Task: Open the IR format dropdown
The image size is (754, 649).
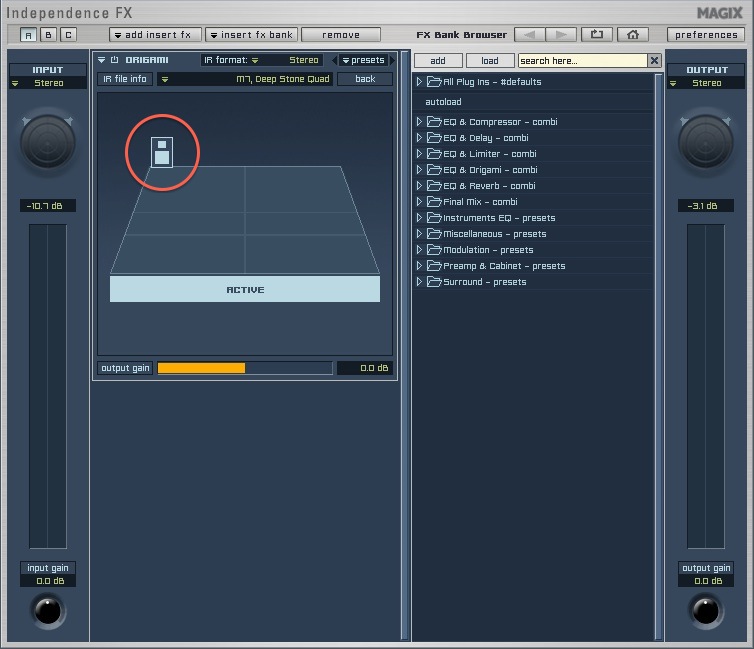Action: (261, 60)
